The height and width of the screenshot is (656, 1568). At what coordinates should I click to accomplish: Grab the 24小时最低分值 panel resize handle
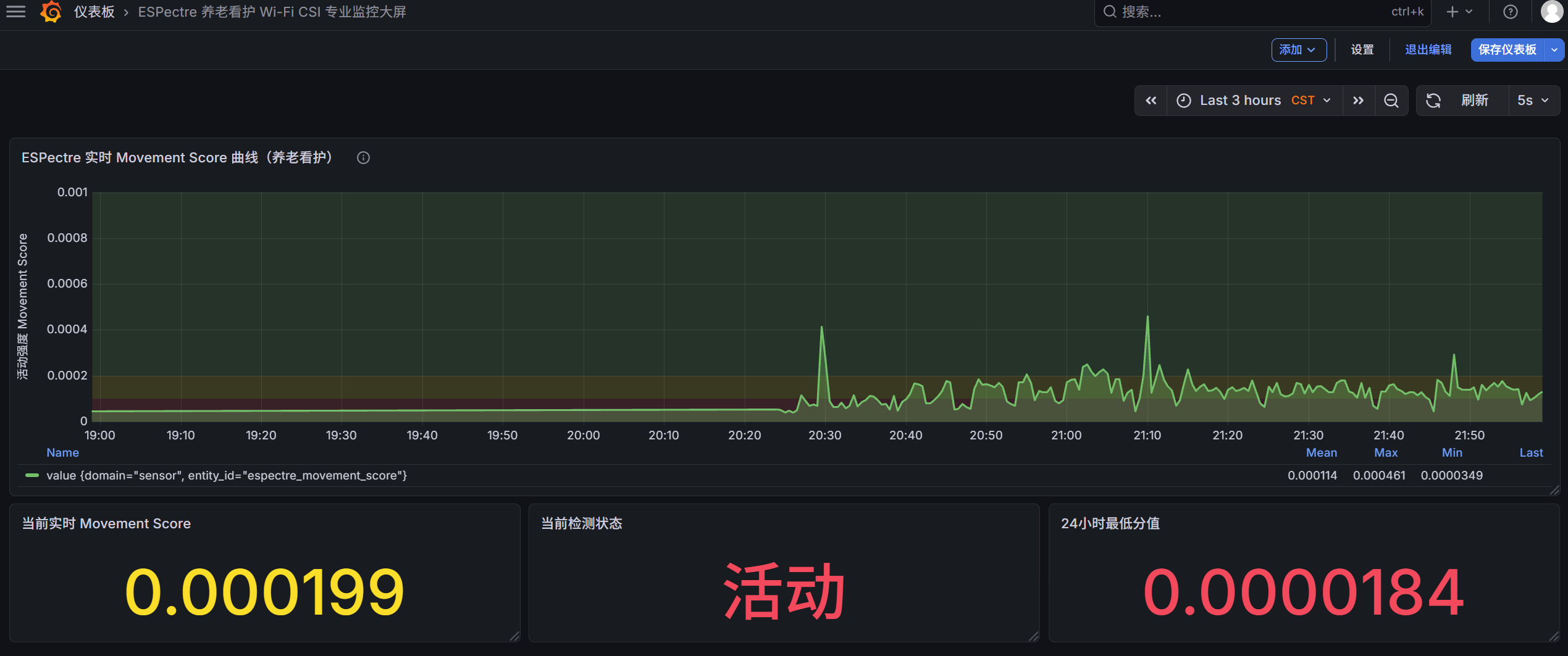pyautogui.click(x=1554, y=636)
